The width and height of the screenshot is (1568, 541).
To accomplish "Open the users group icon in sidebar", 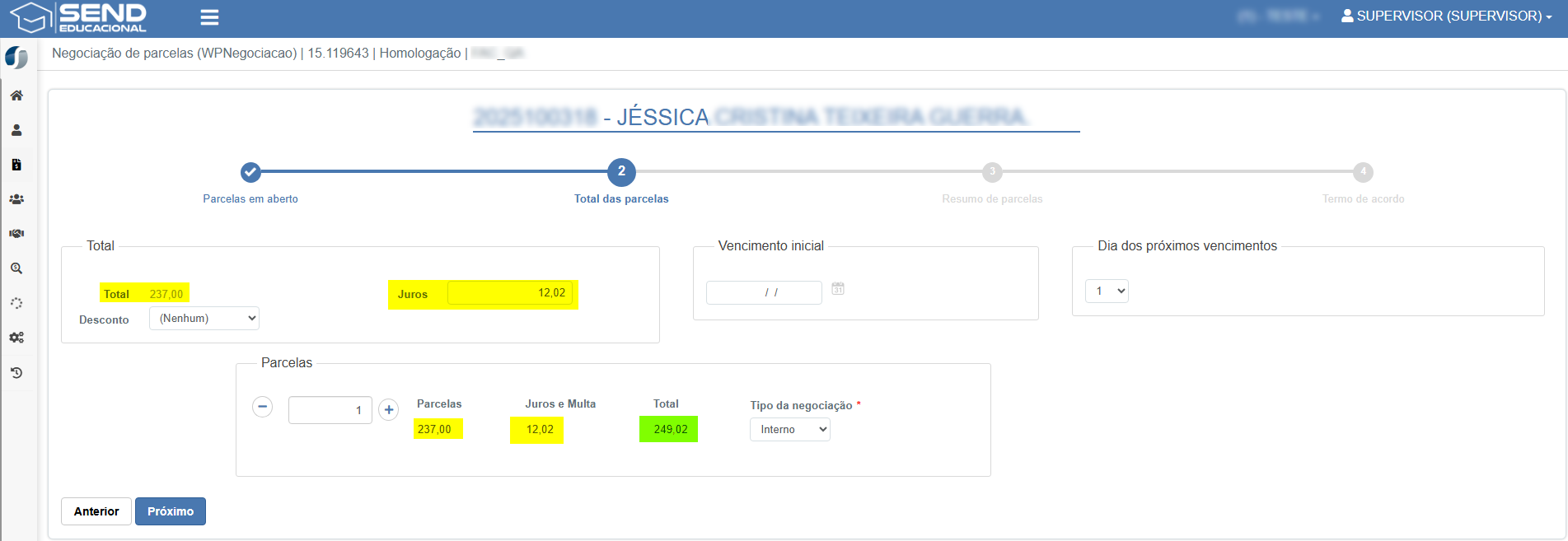I will point(16,199).
